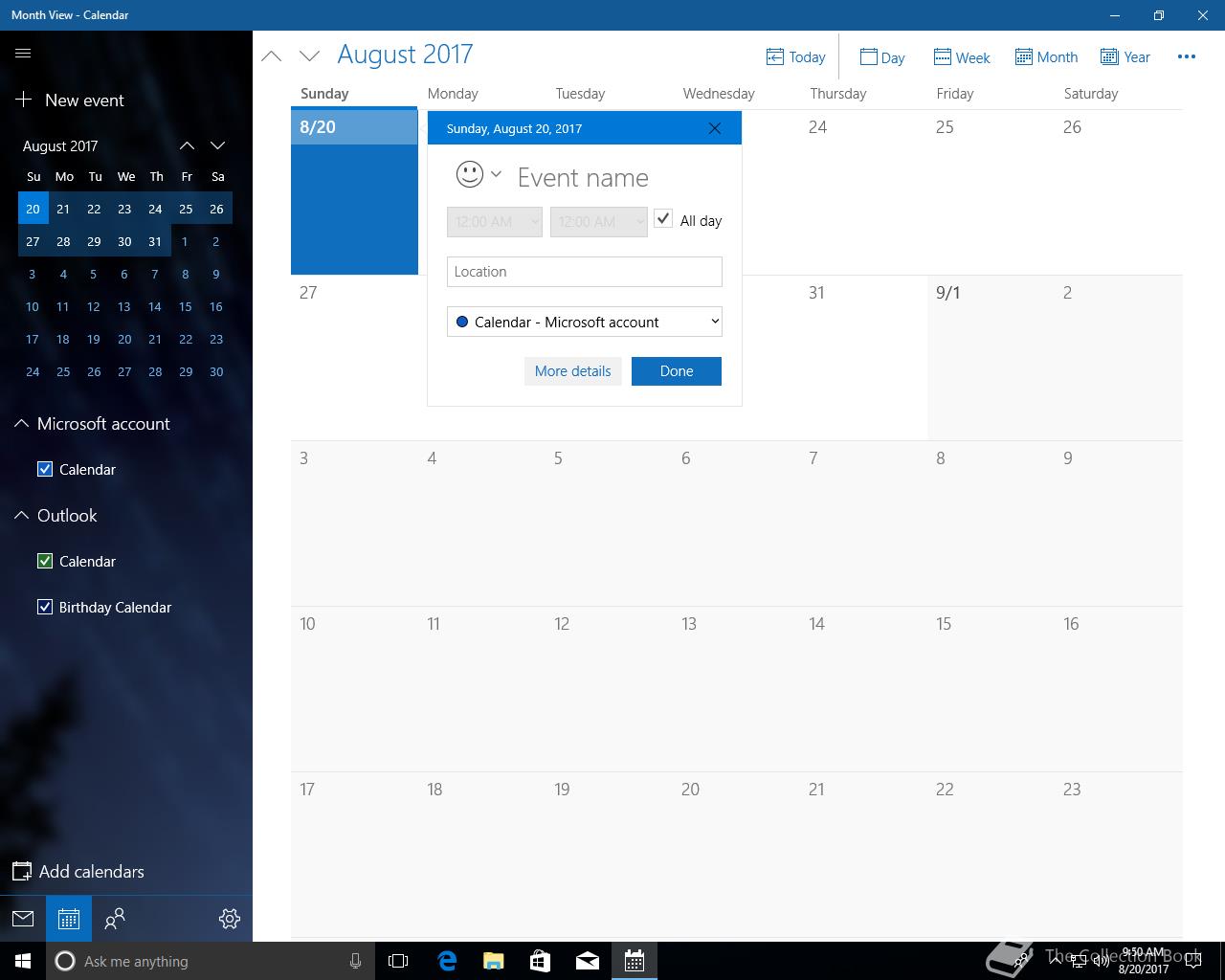Select the 8/20 day cell
Viewport: 1225px width, 980px height.
point(354,191)
